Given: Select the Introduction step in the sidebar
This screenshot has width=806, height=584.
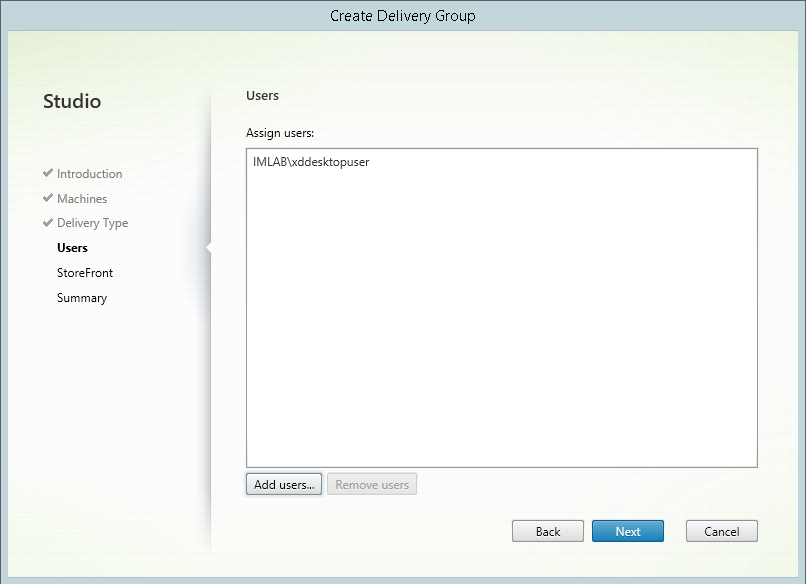Looking at the screenshot, I should (x=88, y=173).
